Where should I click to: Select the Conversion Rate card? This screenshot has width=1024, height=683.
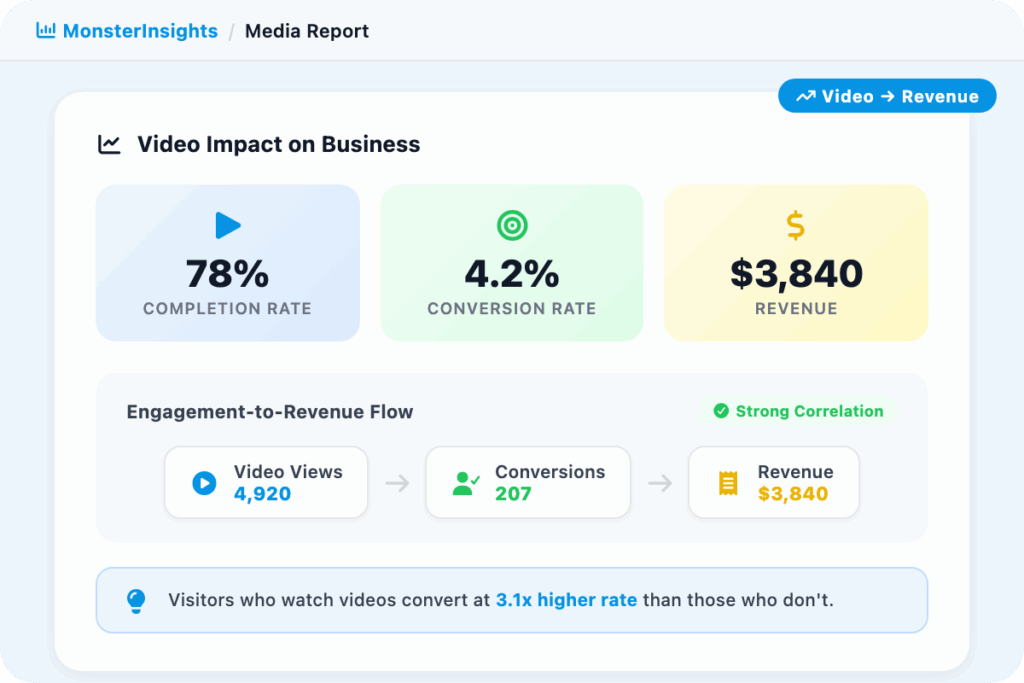coord(511,263)
